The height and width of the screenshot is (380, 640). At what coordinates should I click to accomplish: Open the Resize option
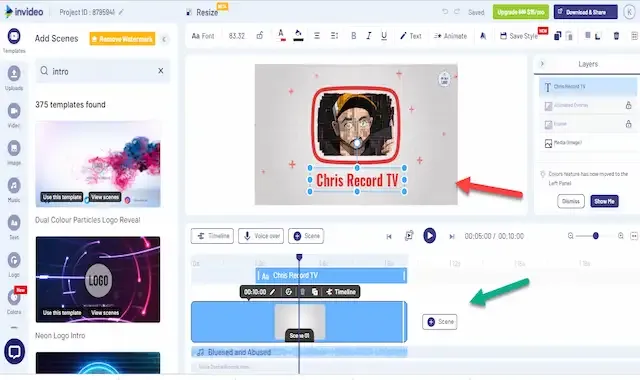(x=202, y=12)
